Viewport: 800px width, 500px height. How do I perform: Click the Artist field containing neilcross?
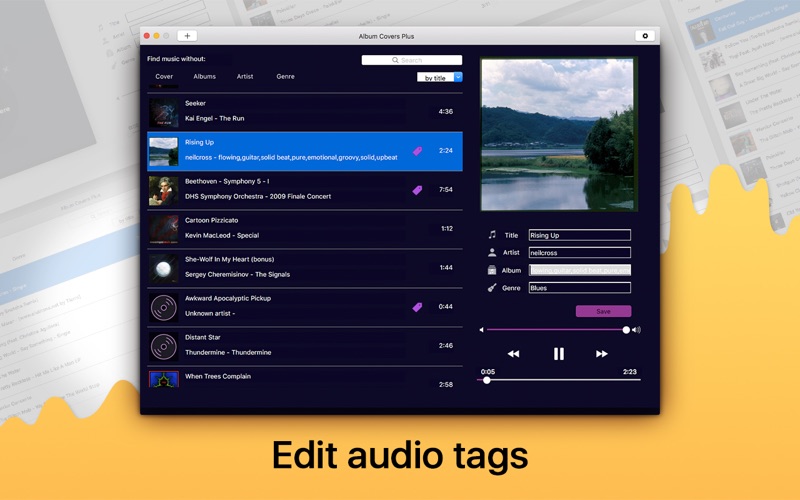point(580,253)
